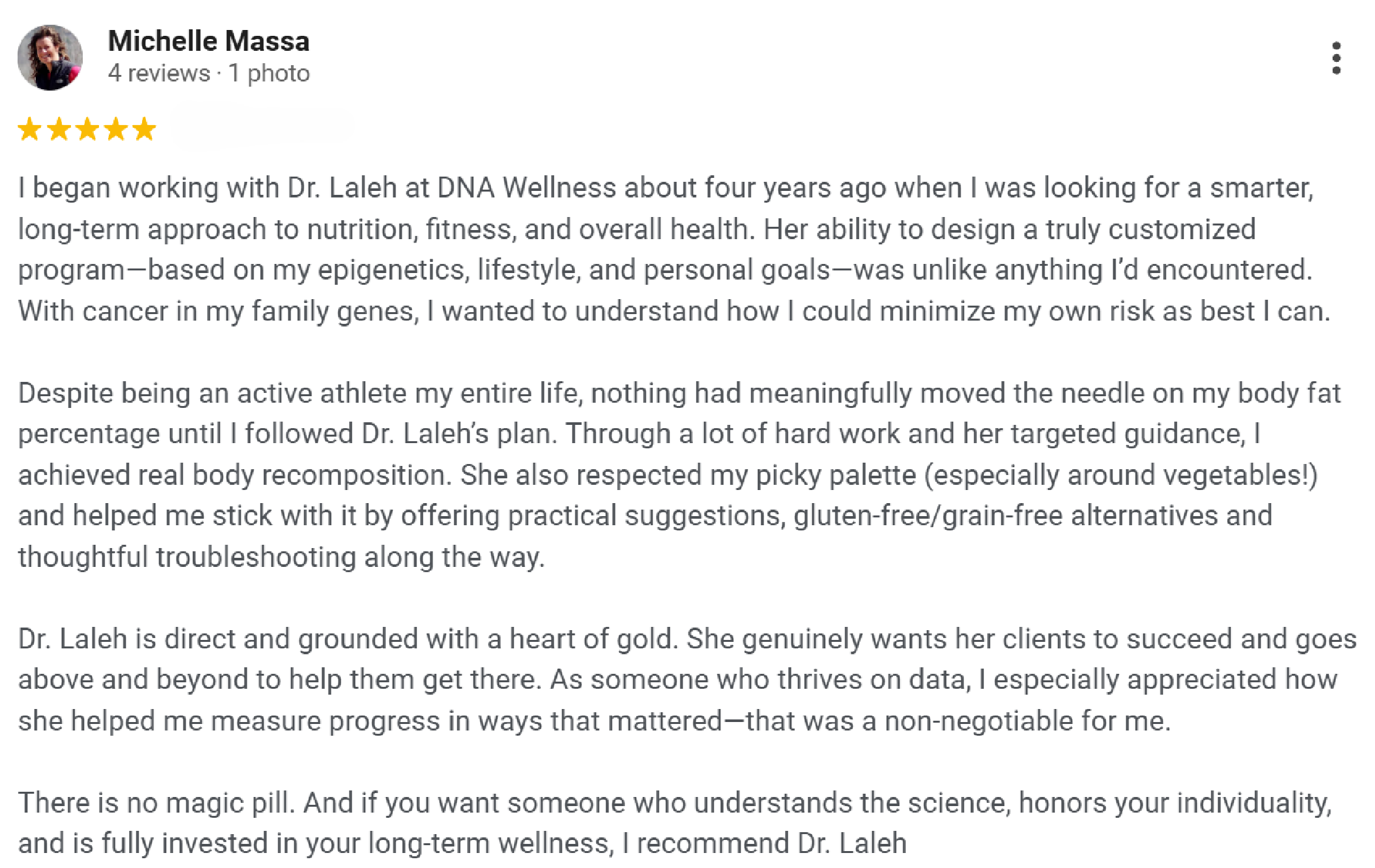Image resolution: width=1375 pixels, height=868 pixels.
Task: Click the fifth rating star
Action: click(144, 129)
